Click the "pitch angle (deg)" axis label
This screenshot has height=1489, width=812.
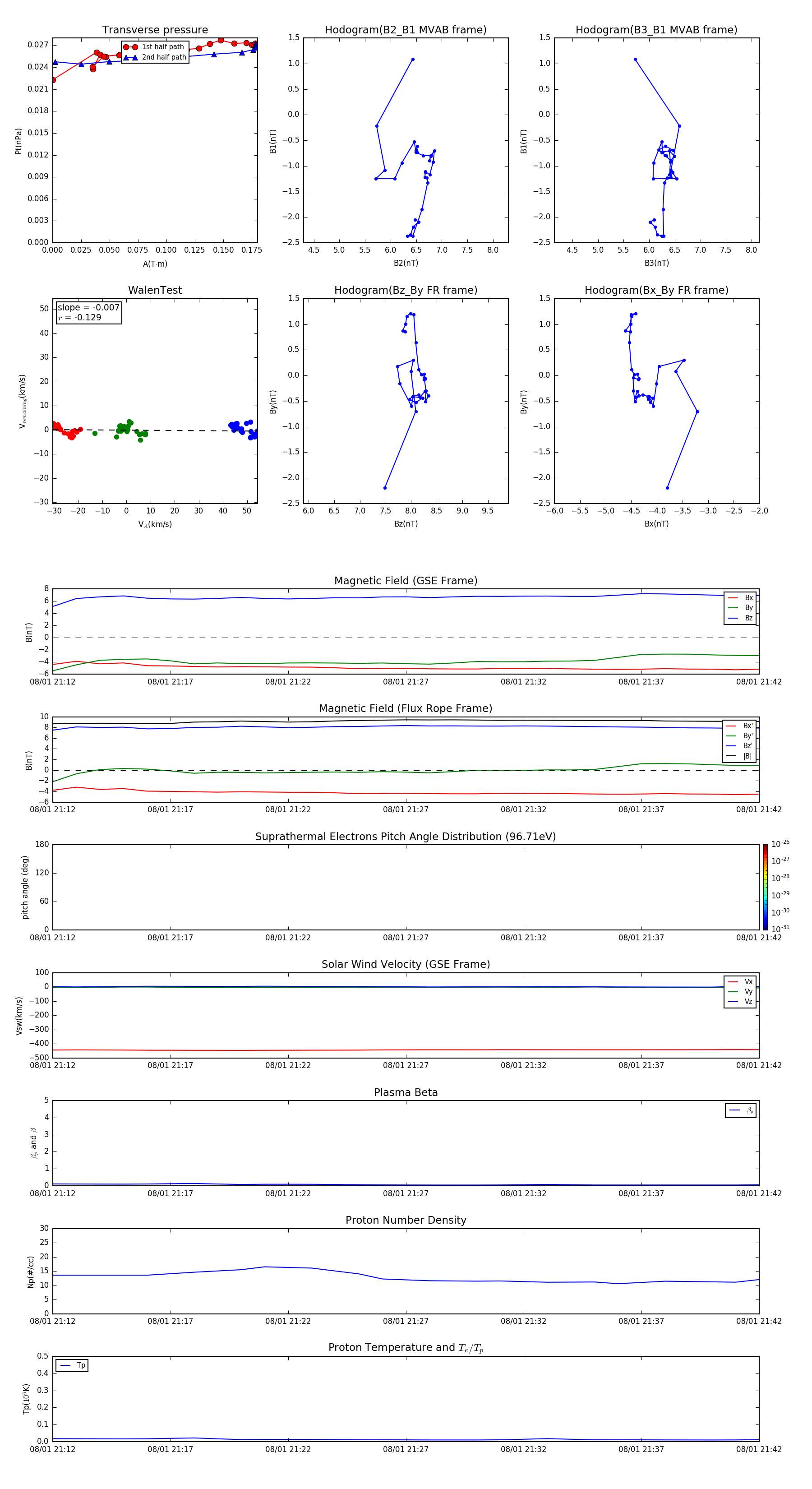(x=25, y=887)
